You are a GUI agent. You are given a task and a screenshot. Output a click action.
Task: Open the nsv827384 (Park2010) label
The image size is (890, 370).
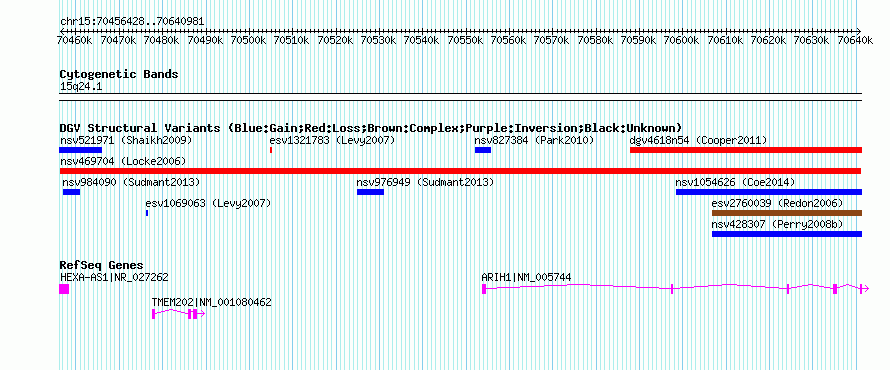point(534,140)
